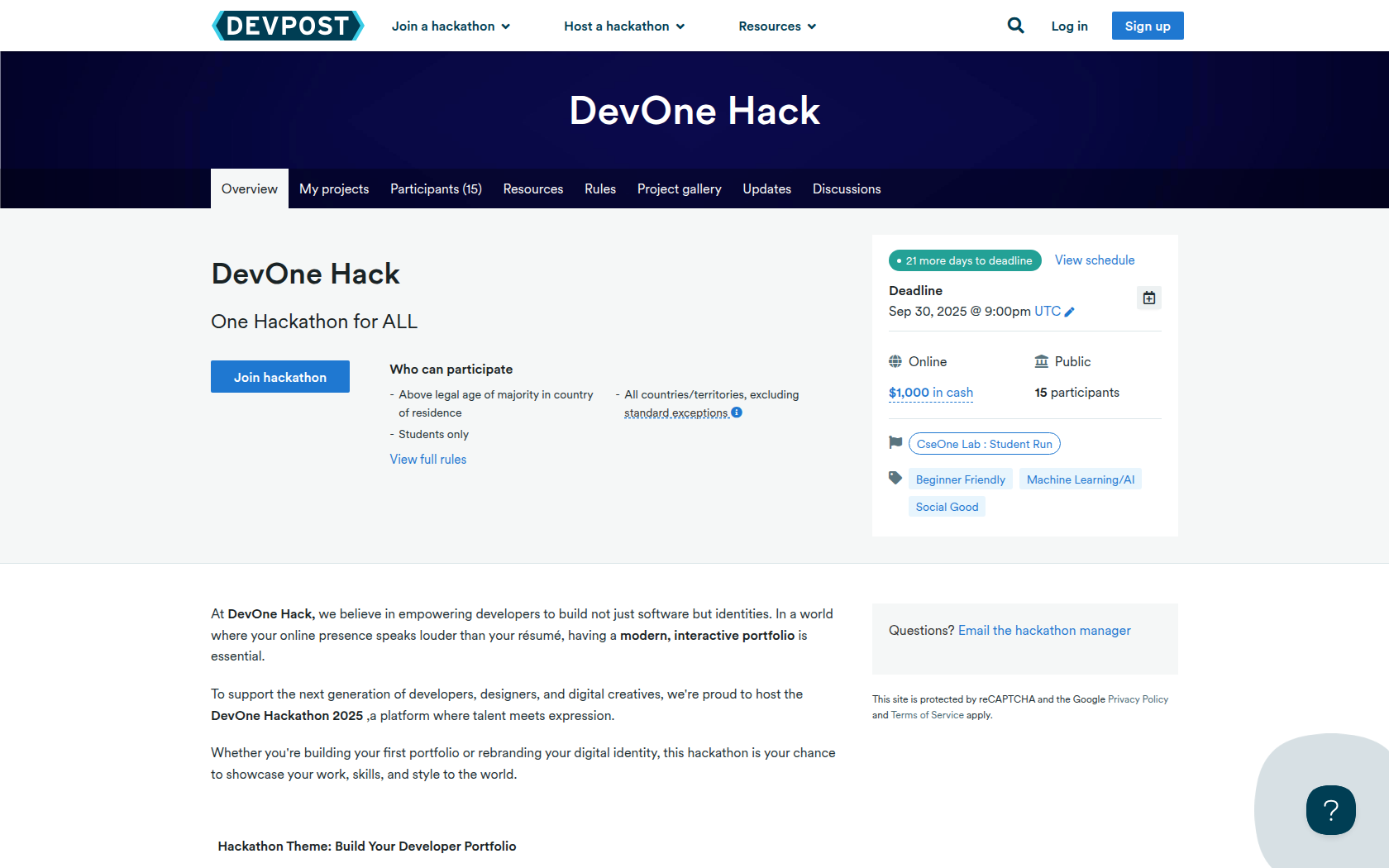Click Email the hackathon manager link

click(x=1044, y=631)
